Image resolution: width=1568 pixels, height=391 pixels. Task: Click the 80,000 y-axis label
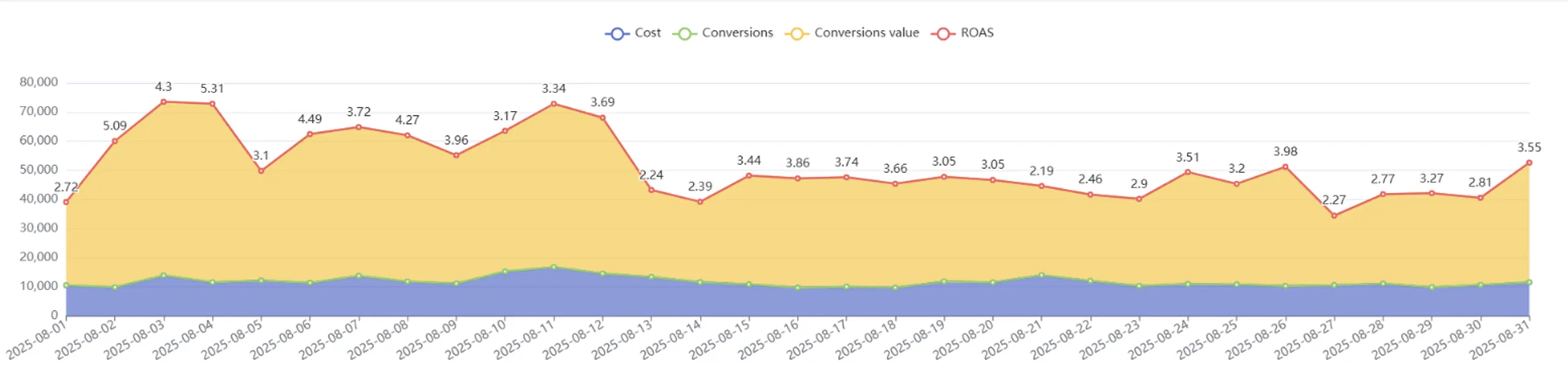coord(38,82)
